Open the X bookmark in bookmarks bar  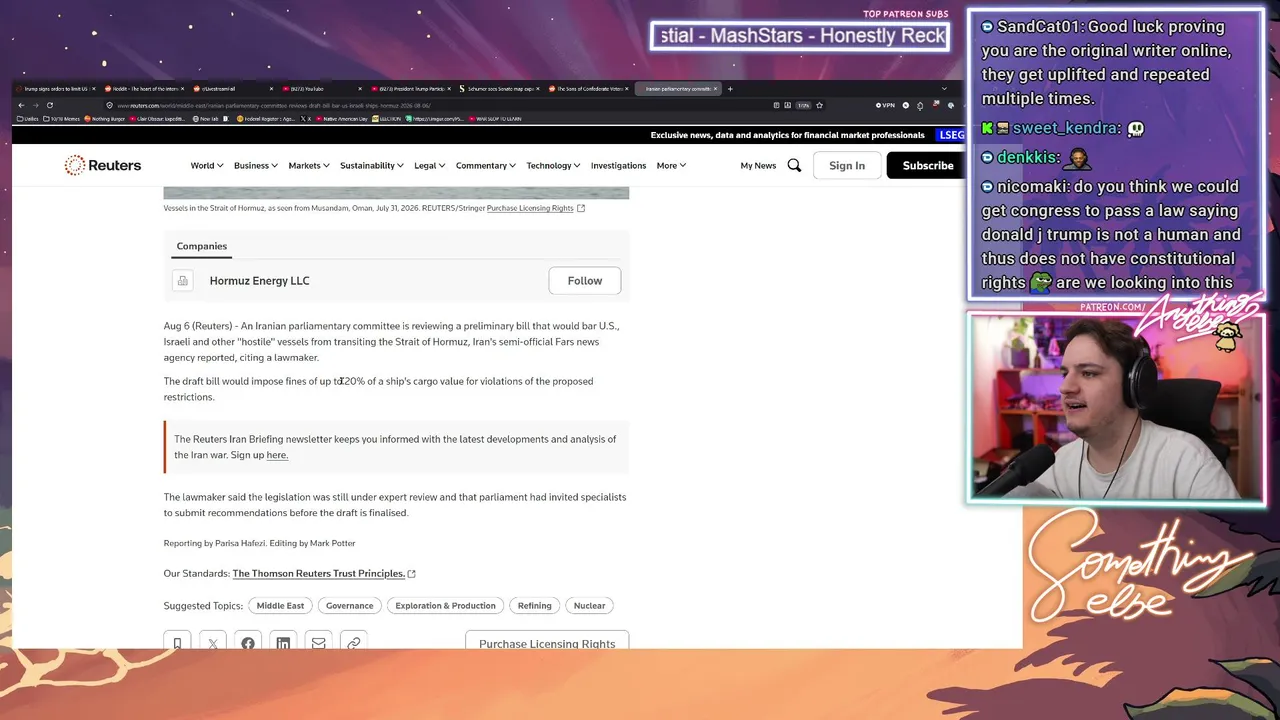[x=305, y=118]
